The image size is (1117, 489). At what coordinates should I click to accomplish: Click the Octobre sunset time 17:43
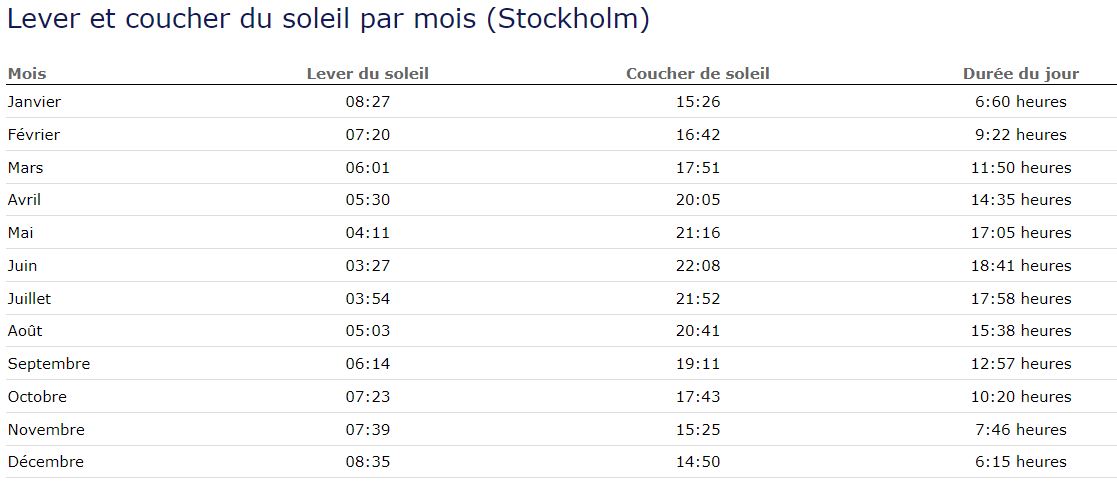point(697,397)
